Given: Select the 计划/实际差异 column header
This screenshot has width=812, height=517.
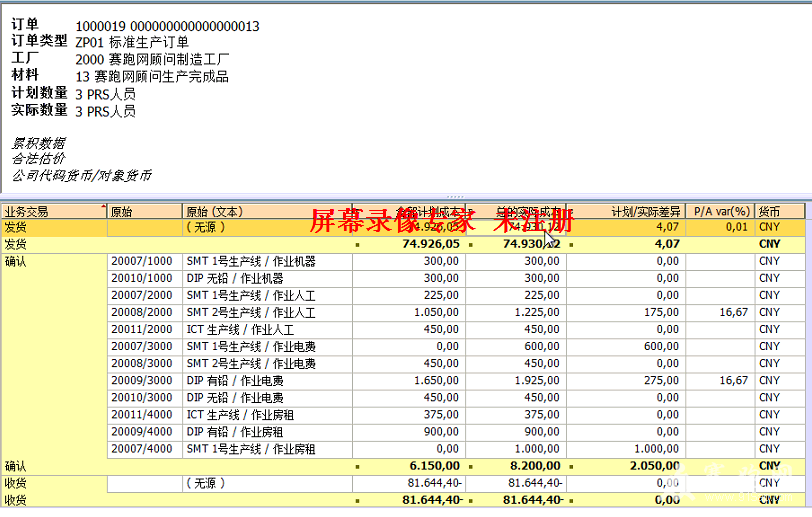Looking at the screenshot, I should tap(626, 211).
